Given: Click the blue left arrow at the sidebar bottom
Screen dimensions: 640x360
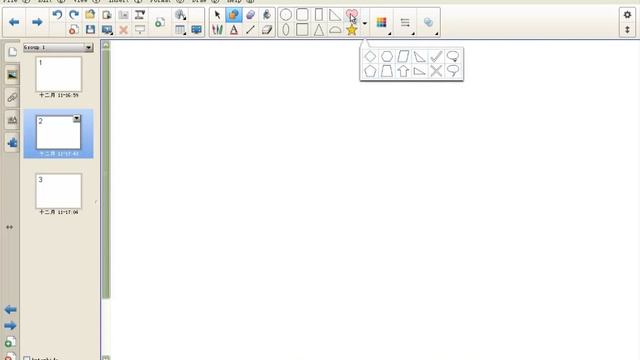Looking at the screenshot, I should pyautogui.click(x=10, y=310).
